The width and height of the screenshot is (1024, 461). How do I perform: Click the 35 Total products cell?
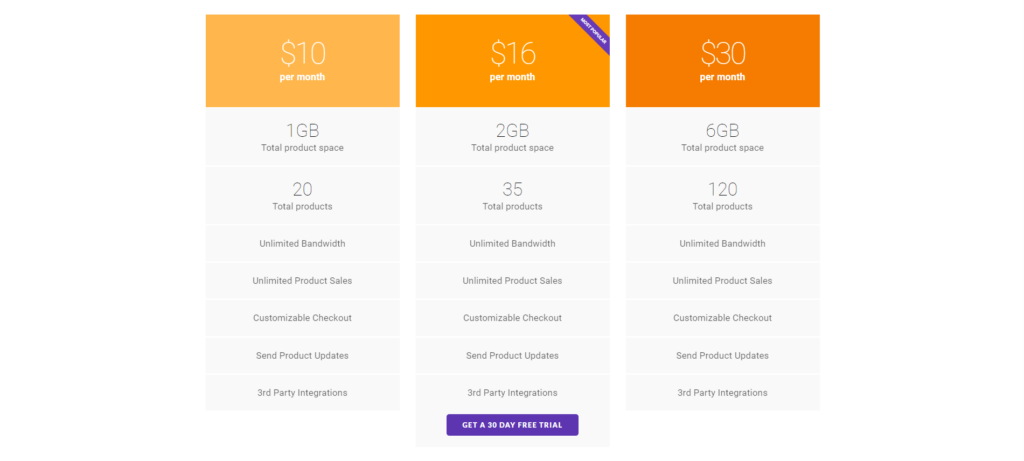(513, 196)
